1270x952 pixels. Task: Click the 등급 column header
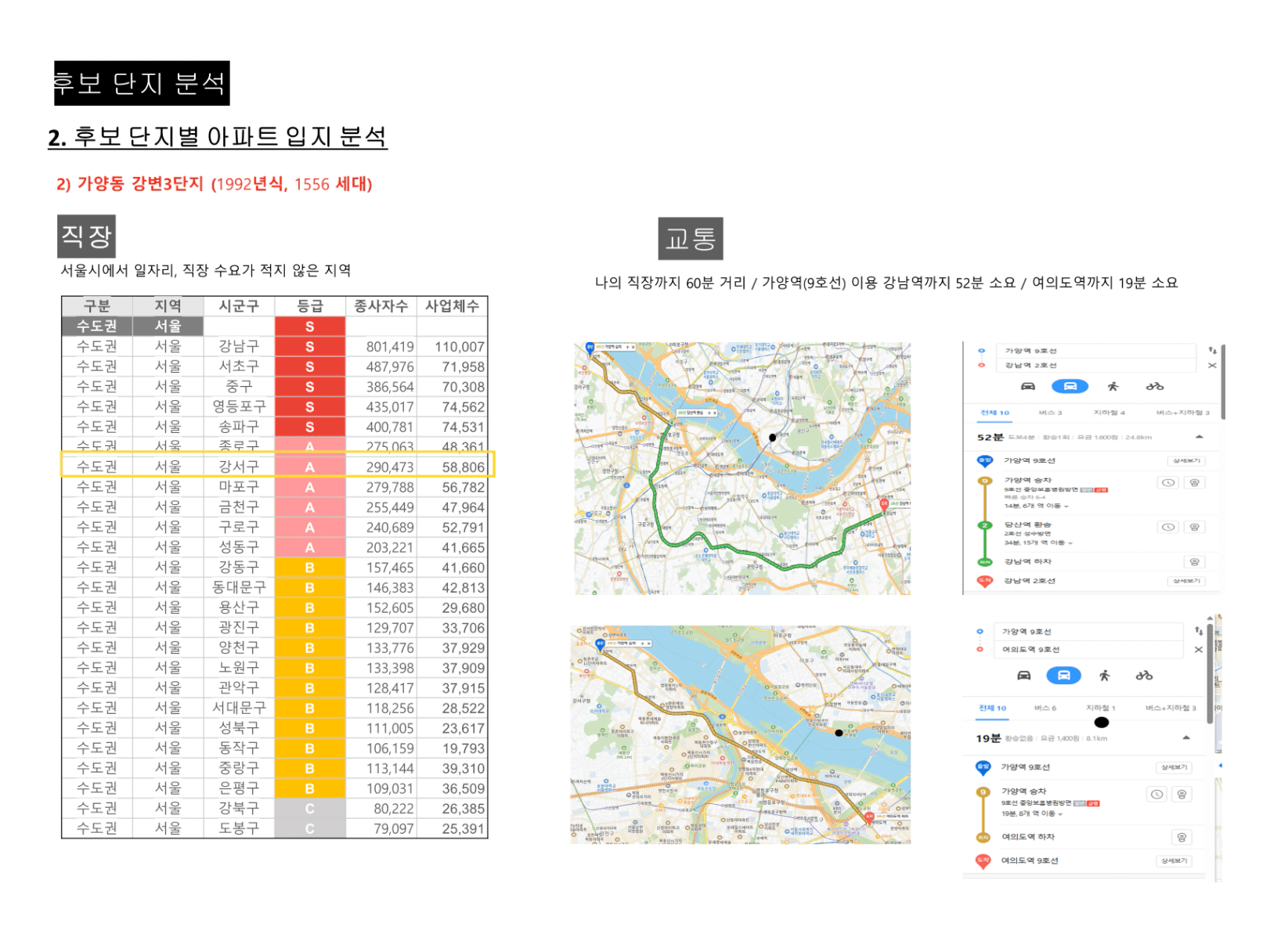pyautogui.click(x=310, y=306)
